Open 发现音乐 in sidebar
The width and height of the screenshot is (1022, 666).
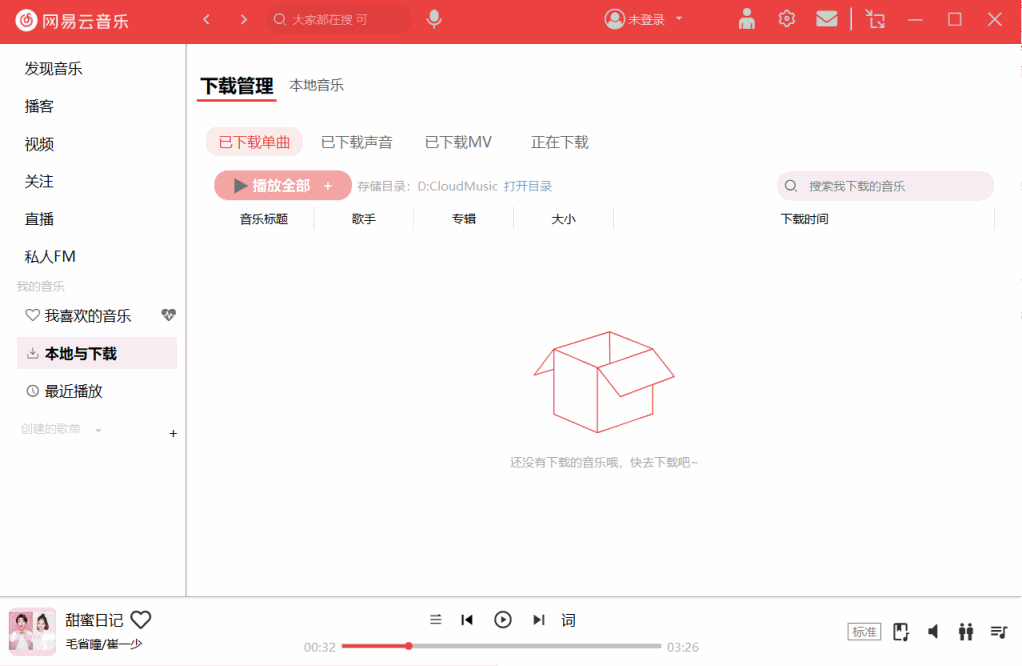53,68
